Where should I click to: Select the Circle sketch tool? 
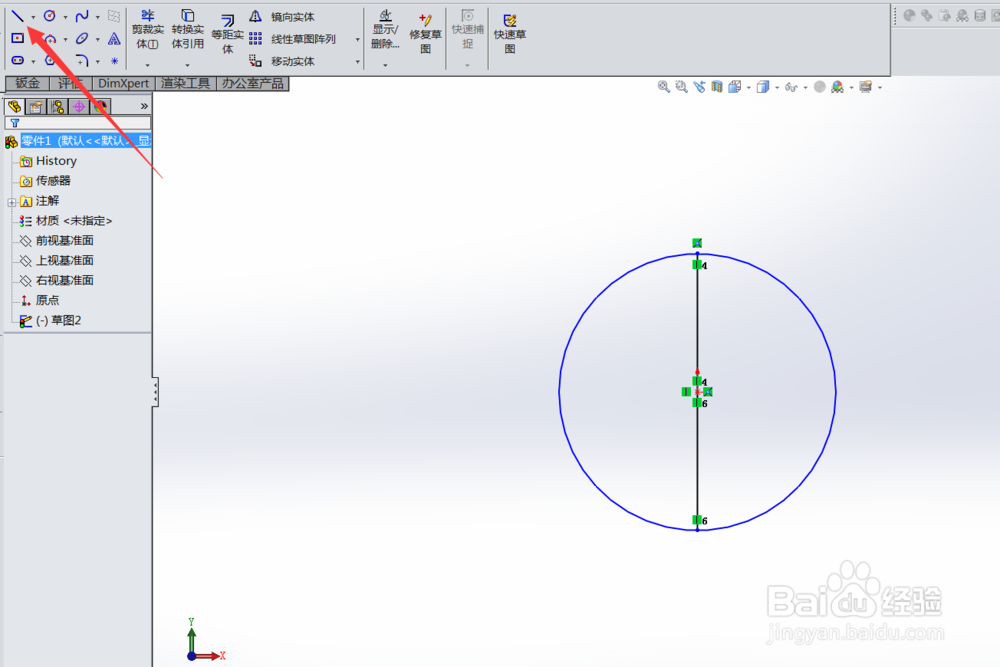[x=49, y=16]
